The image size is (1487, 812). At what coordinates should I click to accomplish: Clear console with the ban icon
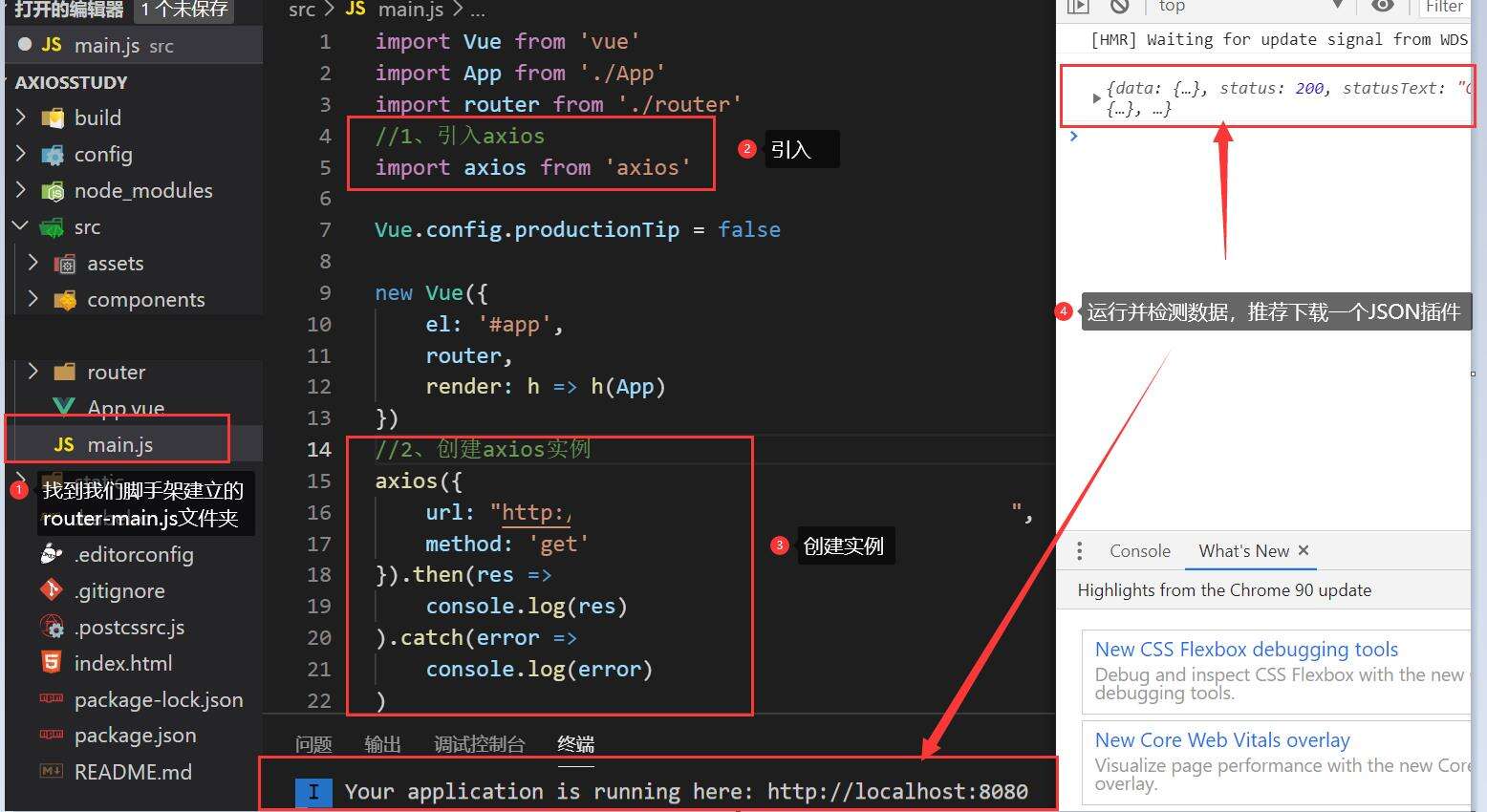pos(1120,7)
